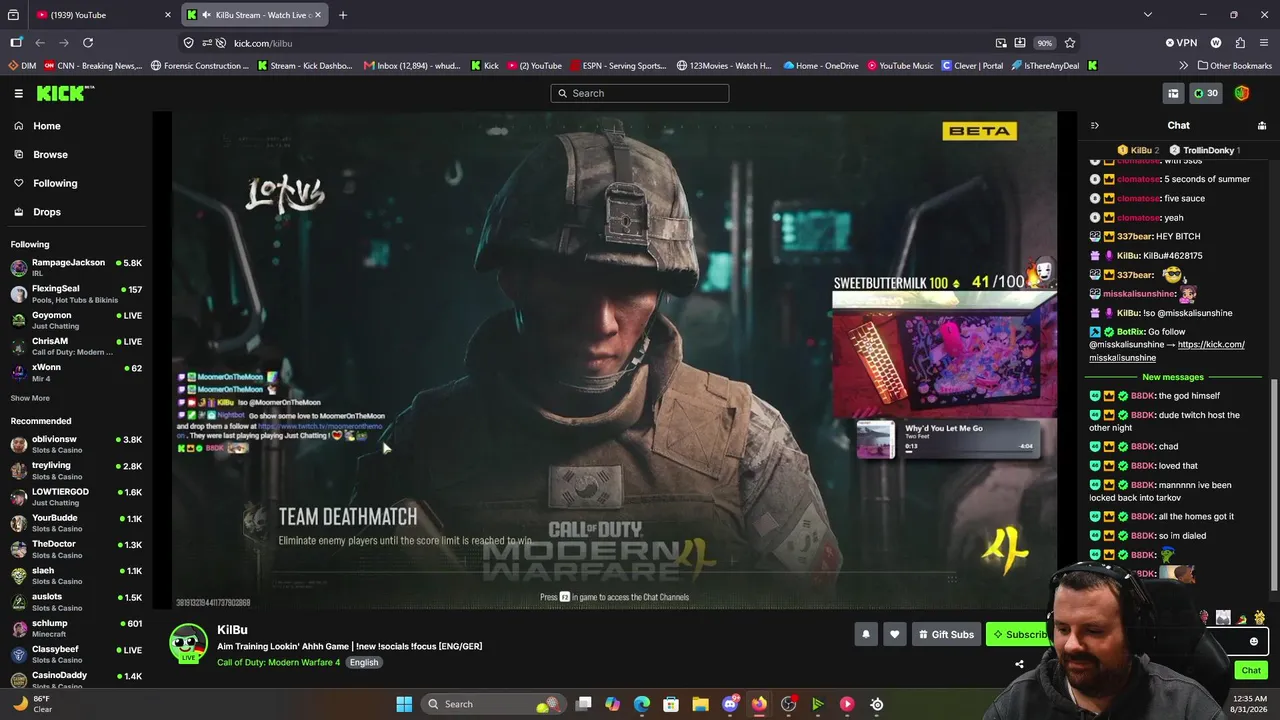Viewport: 1280px width, 720px height.
Task: Toggle notification bell for KilBu
Action: (x=866, y=634)
